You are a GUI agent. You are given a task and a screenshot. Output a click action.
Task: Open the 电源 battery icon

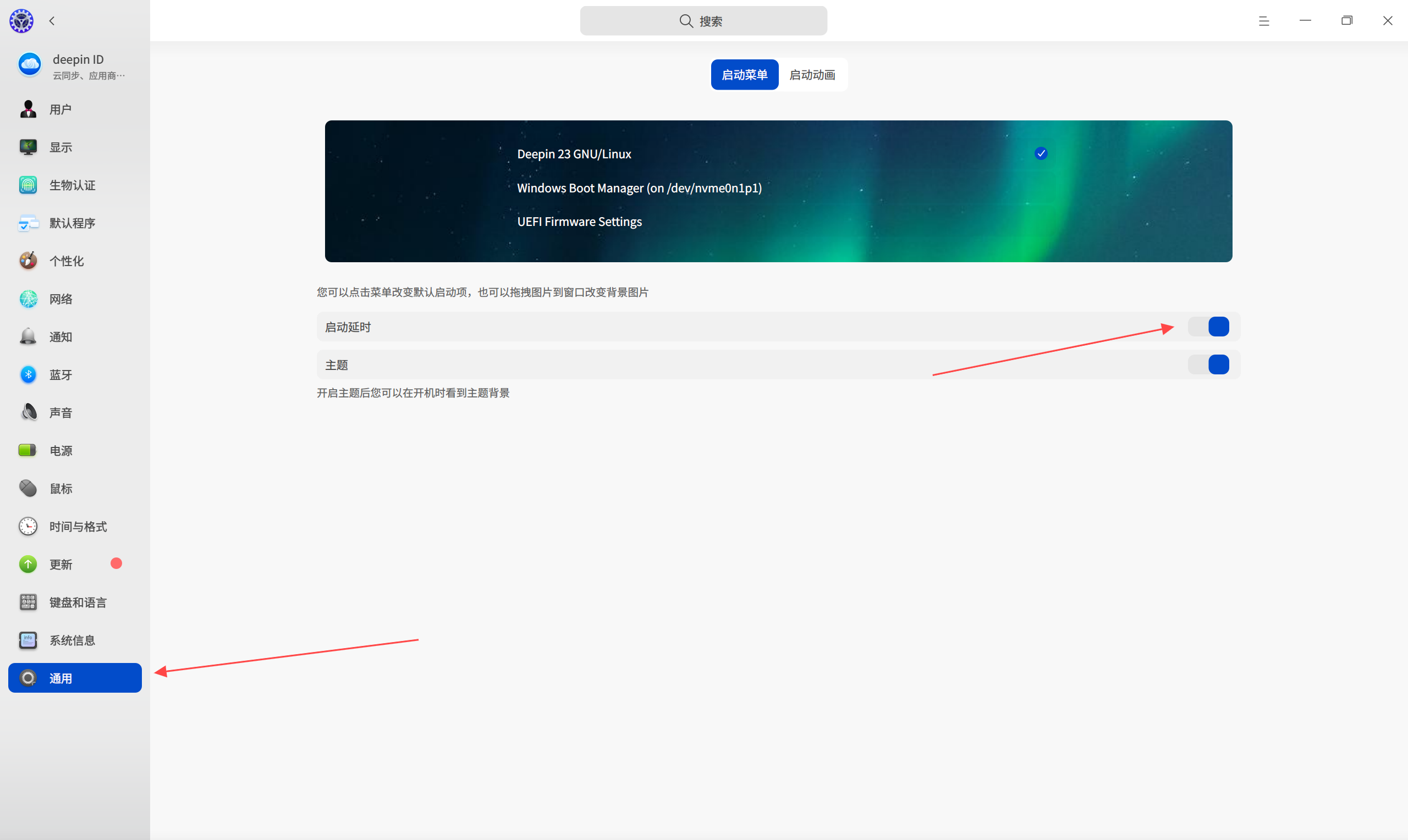[28, 450]
